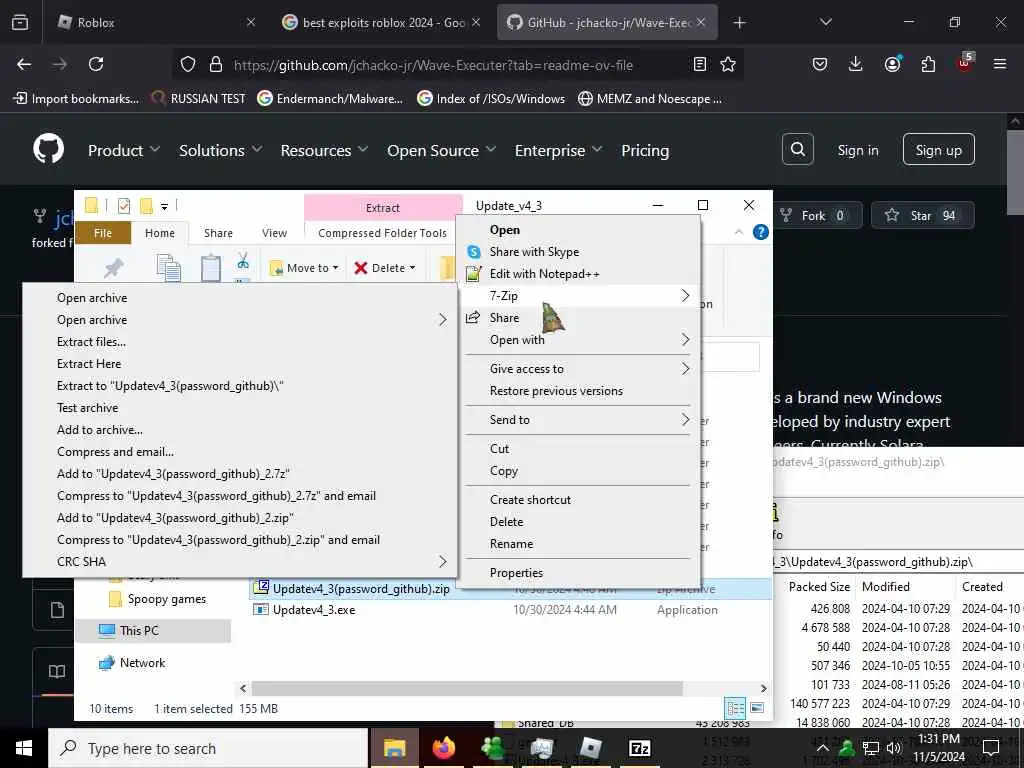Select This PC in navigation pane

coord(153,631)
